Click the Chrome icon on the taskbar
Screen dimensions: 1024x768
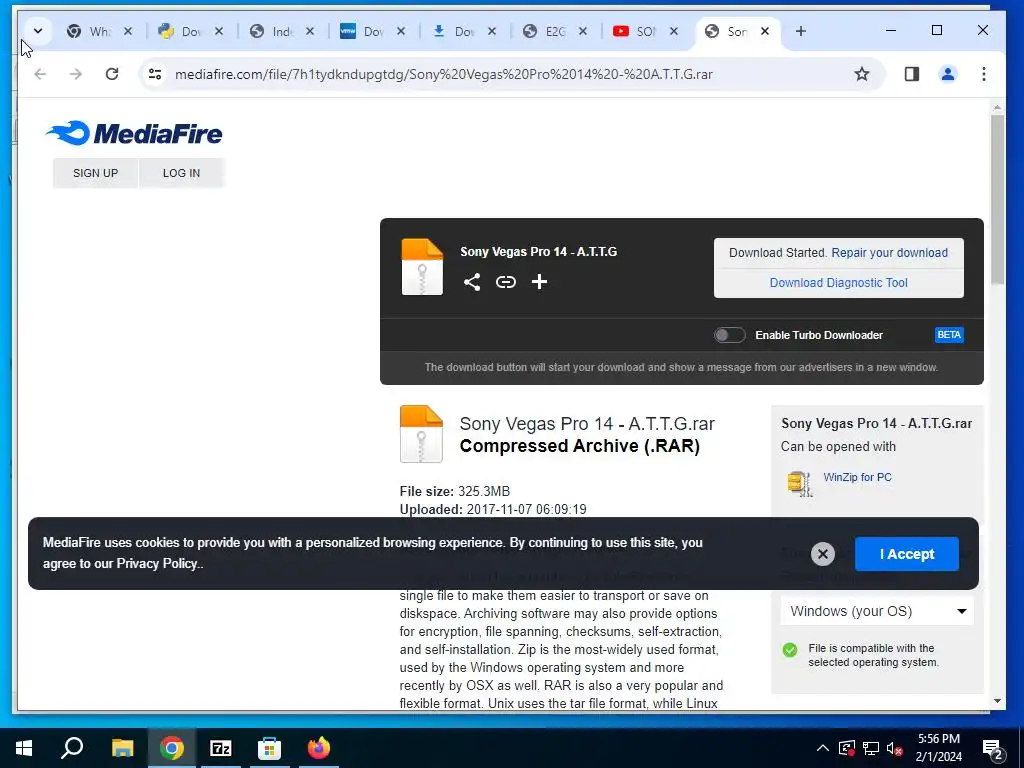[x=172, y=748]
